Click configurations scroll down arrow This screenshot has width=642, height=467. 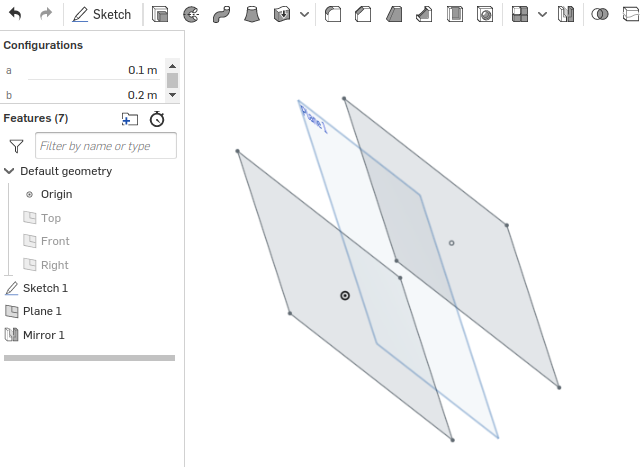(172, 95)
